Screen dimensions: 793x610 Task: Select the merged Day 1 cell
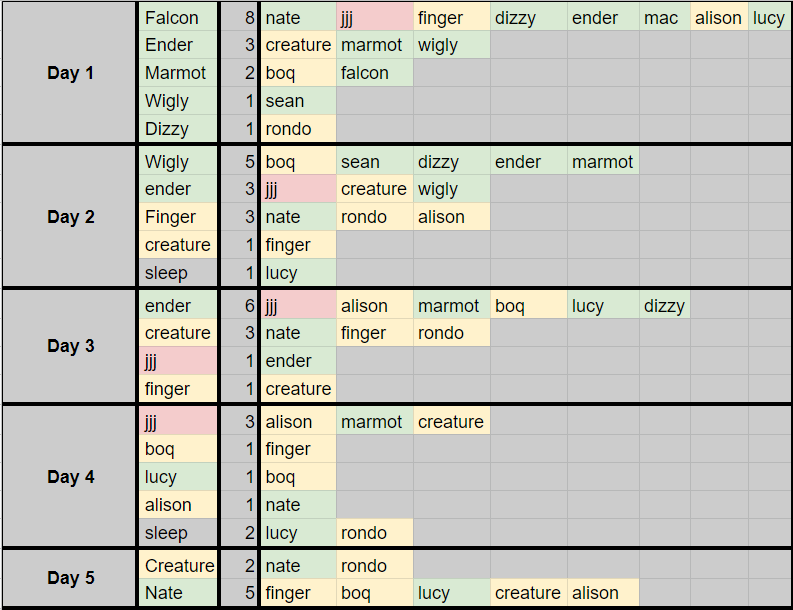pos(69,73)
